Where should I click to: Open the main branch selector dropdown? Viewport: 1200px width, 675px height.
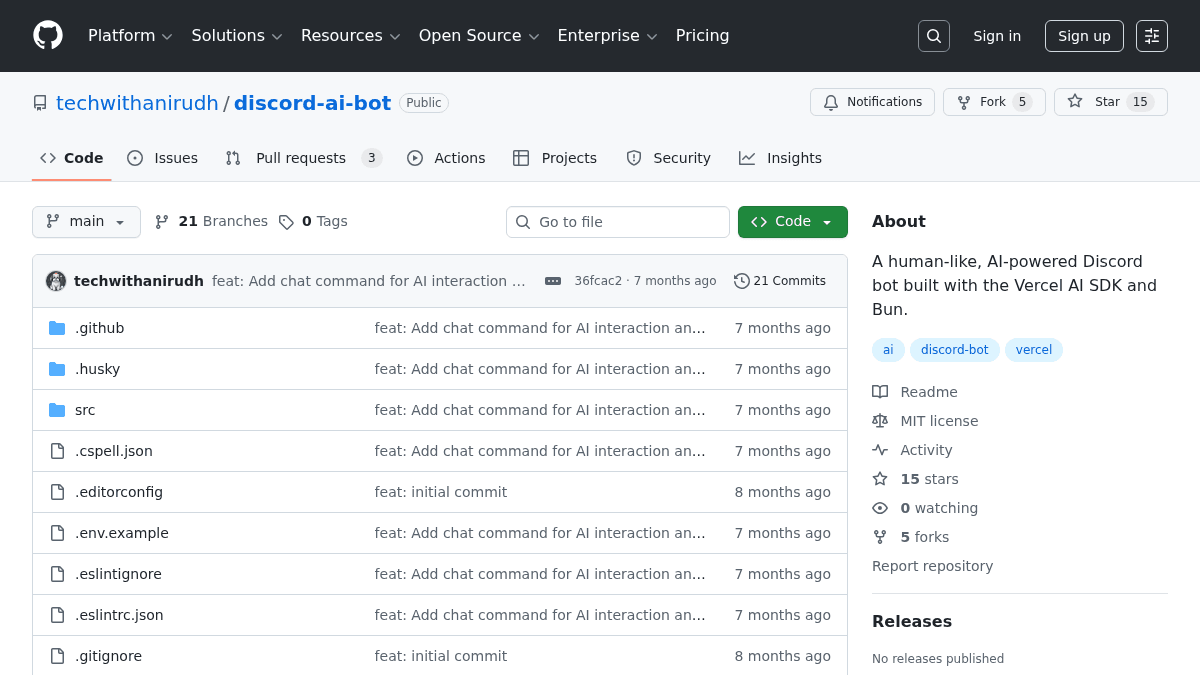coord(86,222)
